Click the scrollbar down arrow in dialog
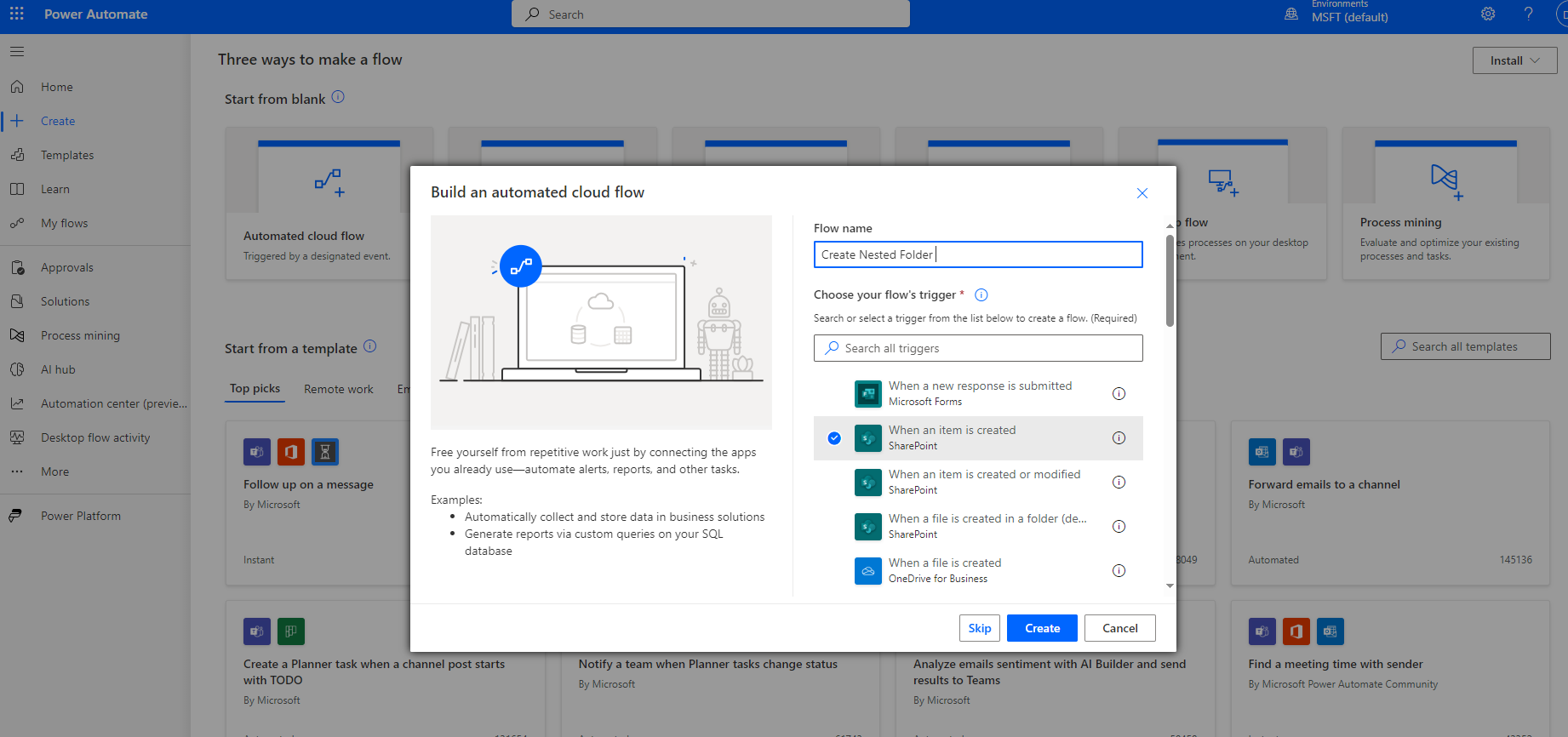This screenshot has width=1568, height=737. tap(1170, 586)
